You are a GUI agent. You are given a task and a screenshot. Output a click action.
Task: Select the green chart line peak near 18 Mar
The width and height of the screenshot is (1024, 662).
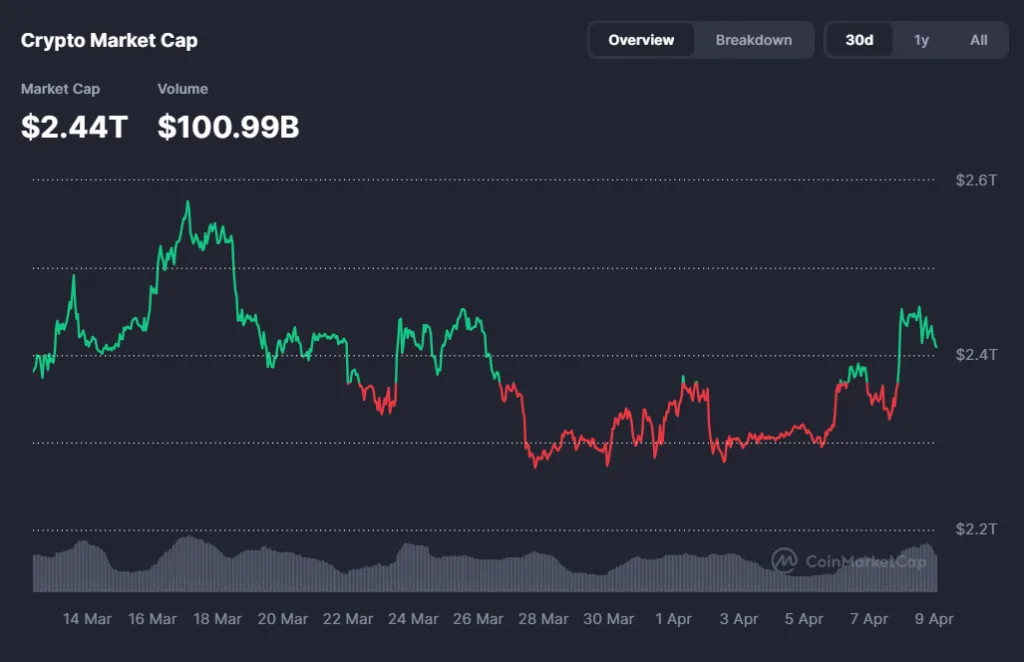pyautogui.click(x=188, y=205)
